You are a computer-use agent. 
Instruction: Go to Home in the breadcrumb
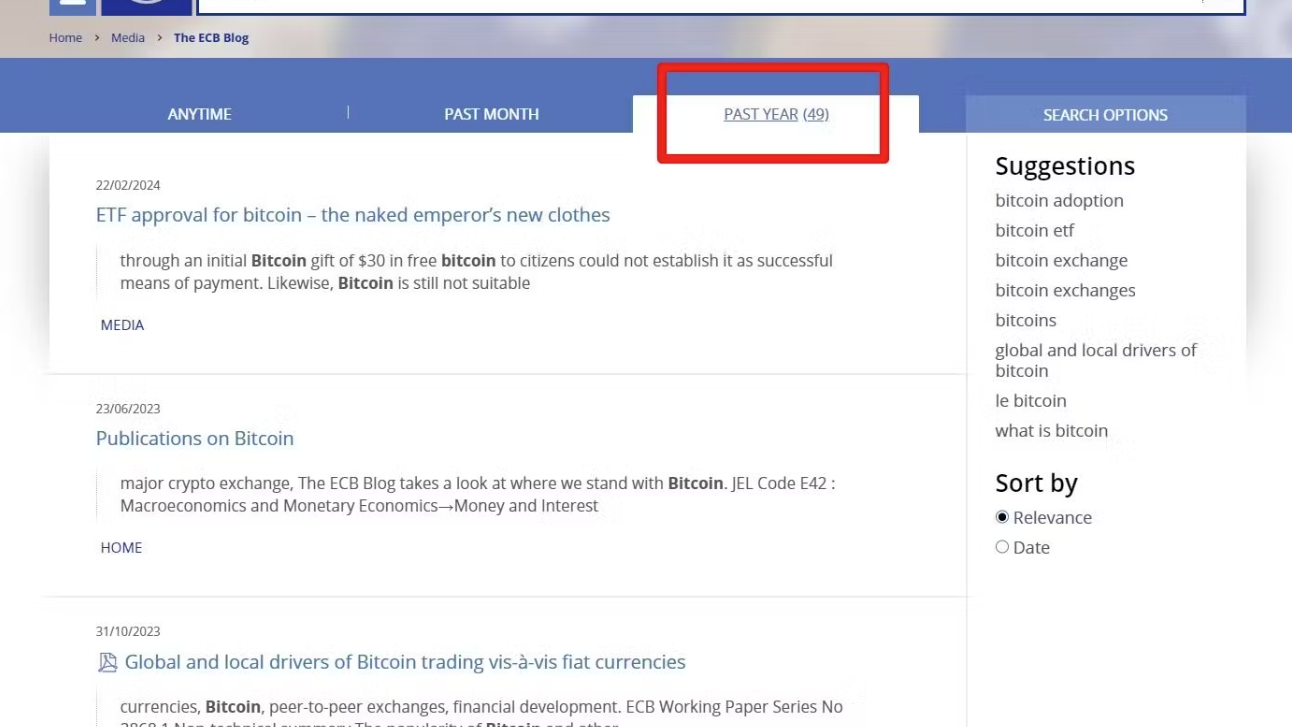(x=66, y=38)
